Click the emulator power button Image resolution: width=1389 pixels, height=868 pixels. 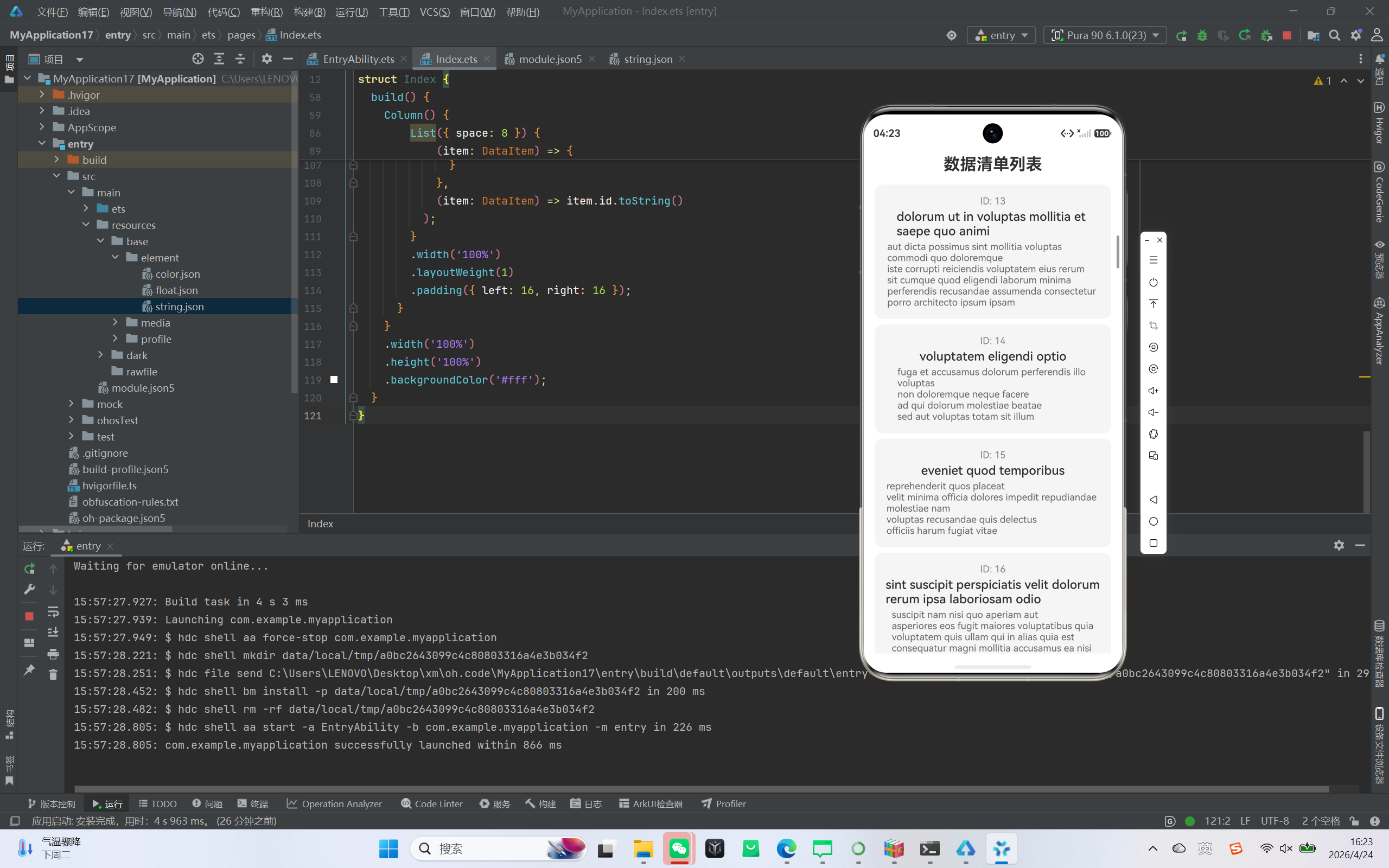(1153, 283)
